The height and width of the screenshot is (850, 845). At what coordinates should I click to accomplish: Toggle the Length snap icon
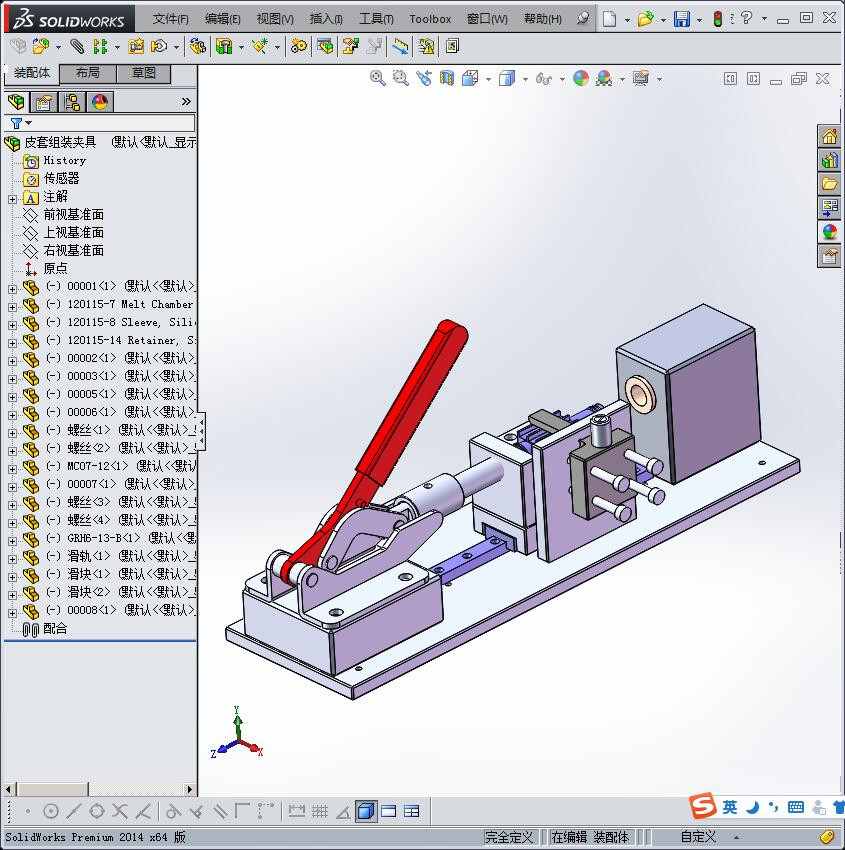(x=296, y=812)
